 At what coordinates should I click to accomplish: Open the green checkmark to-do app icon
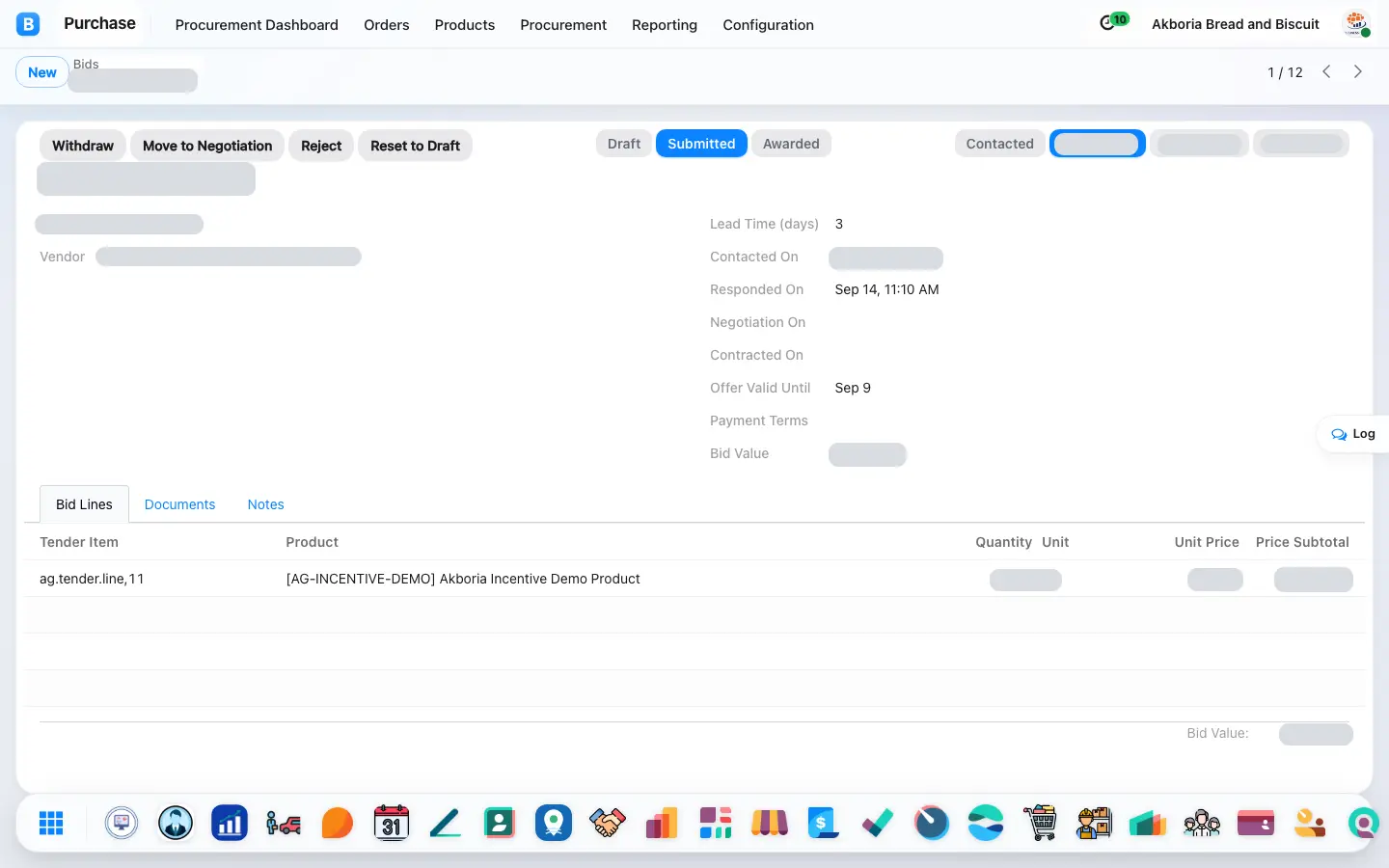click(x=878, y=823)
